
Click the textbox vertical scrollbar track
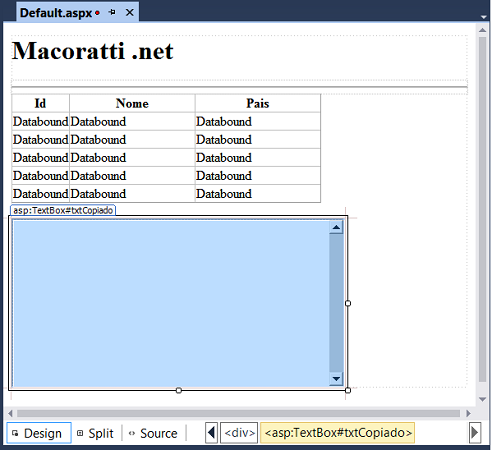coord(336,303)
